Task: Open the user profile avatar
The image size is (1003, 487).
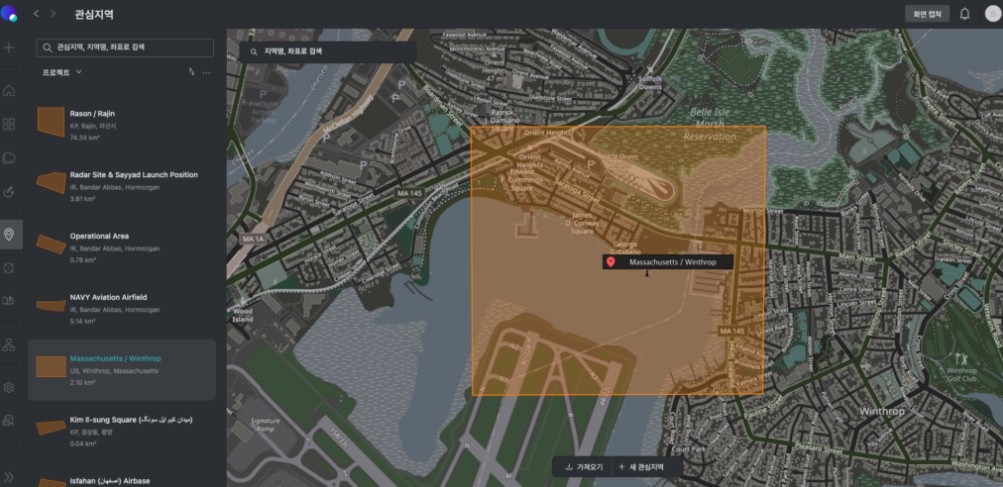Action: click(x=991, y=14)
